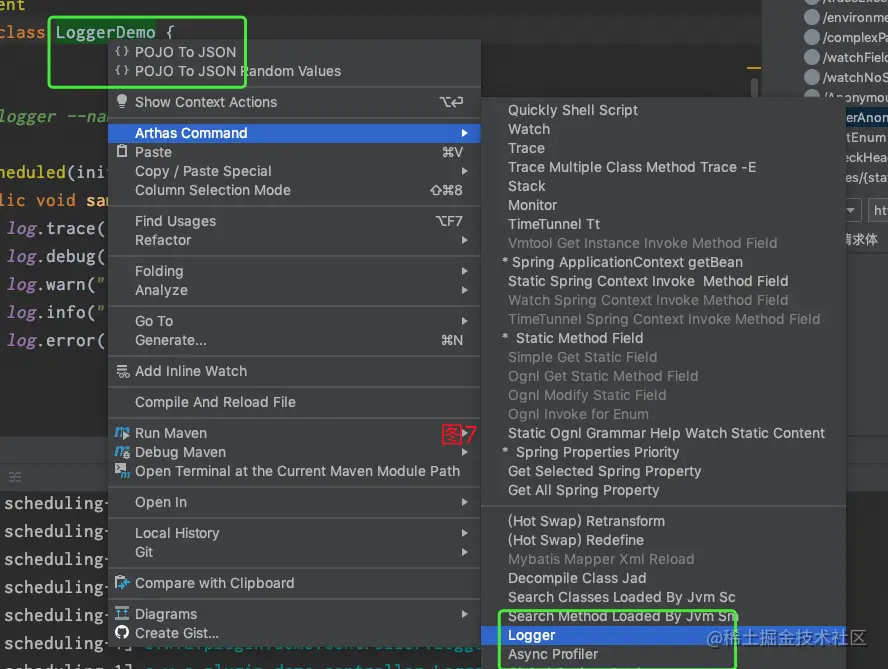Click the icon next to /watchField entry
The width and height of the screenshot is (888, 669).
(x=812, y=57)
